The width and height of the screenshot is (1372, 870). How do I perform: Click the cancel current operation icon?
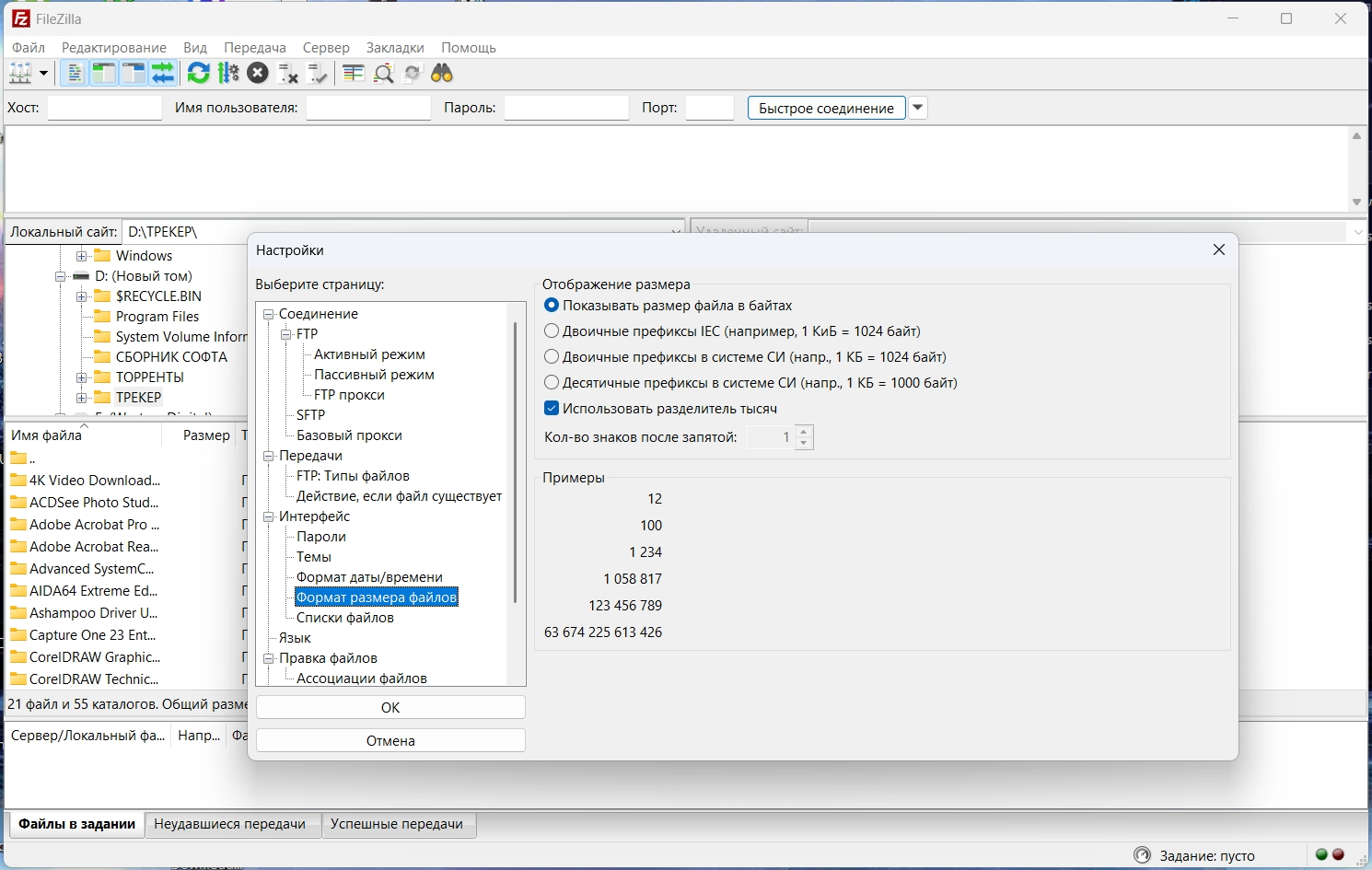coord(258,74)
